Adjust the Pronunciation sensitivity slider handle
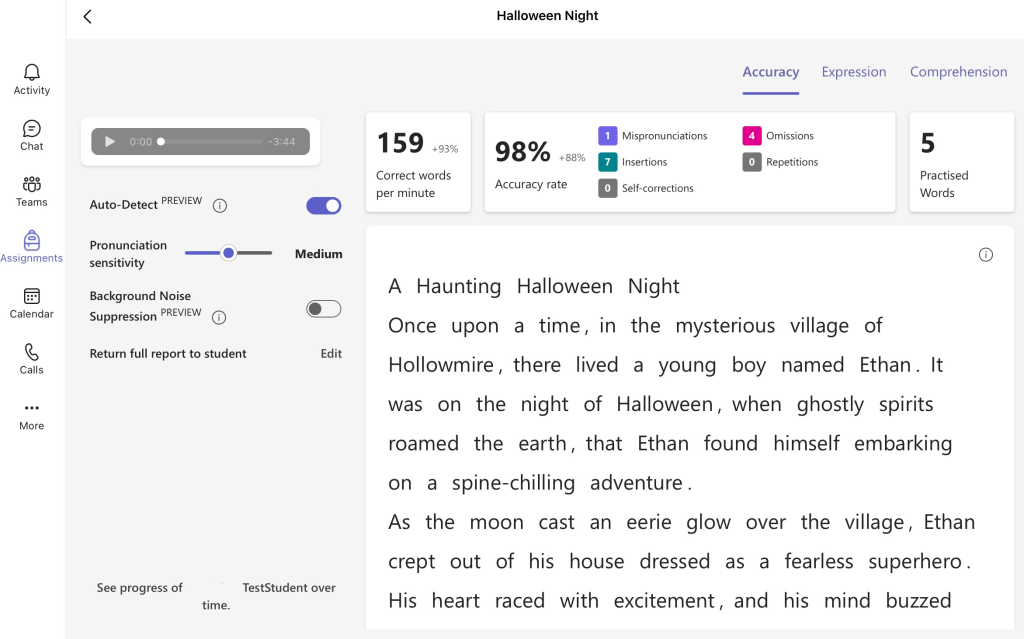Image resolution: width=1024 pixels, height=639 pixels. (228, 254)
